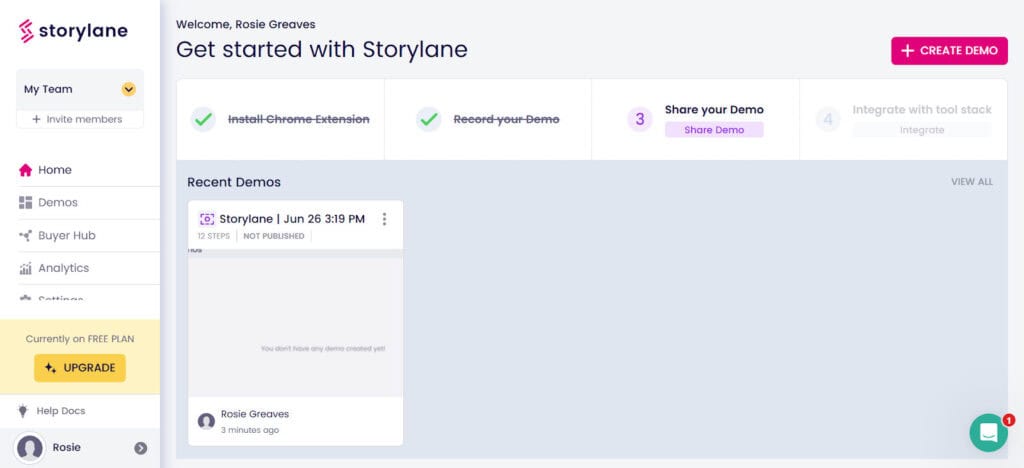Open Help Docs link

61,411
